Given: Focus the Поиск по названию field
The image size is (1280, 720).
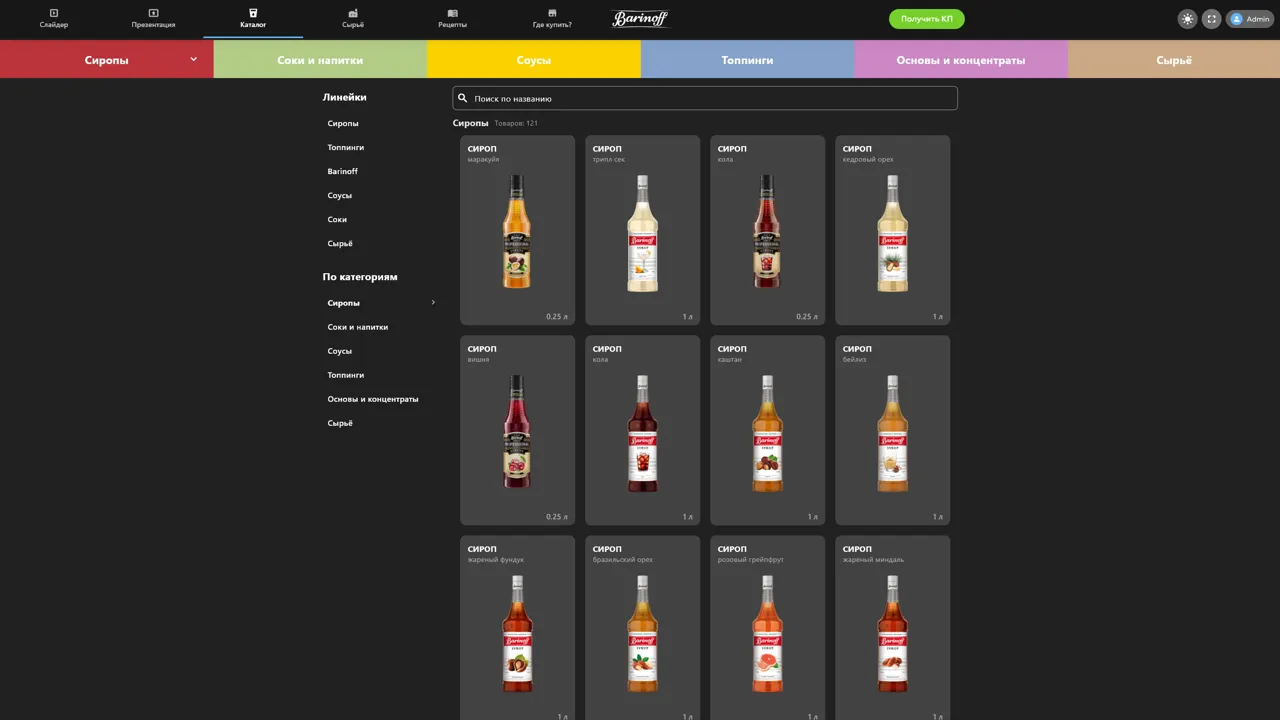Looking at the screenshot, I should pos(705,98).
